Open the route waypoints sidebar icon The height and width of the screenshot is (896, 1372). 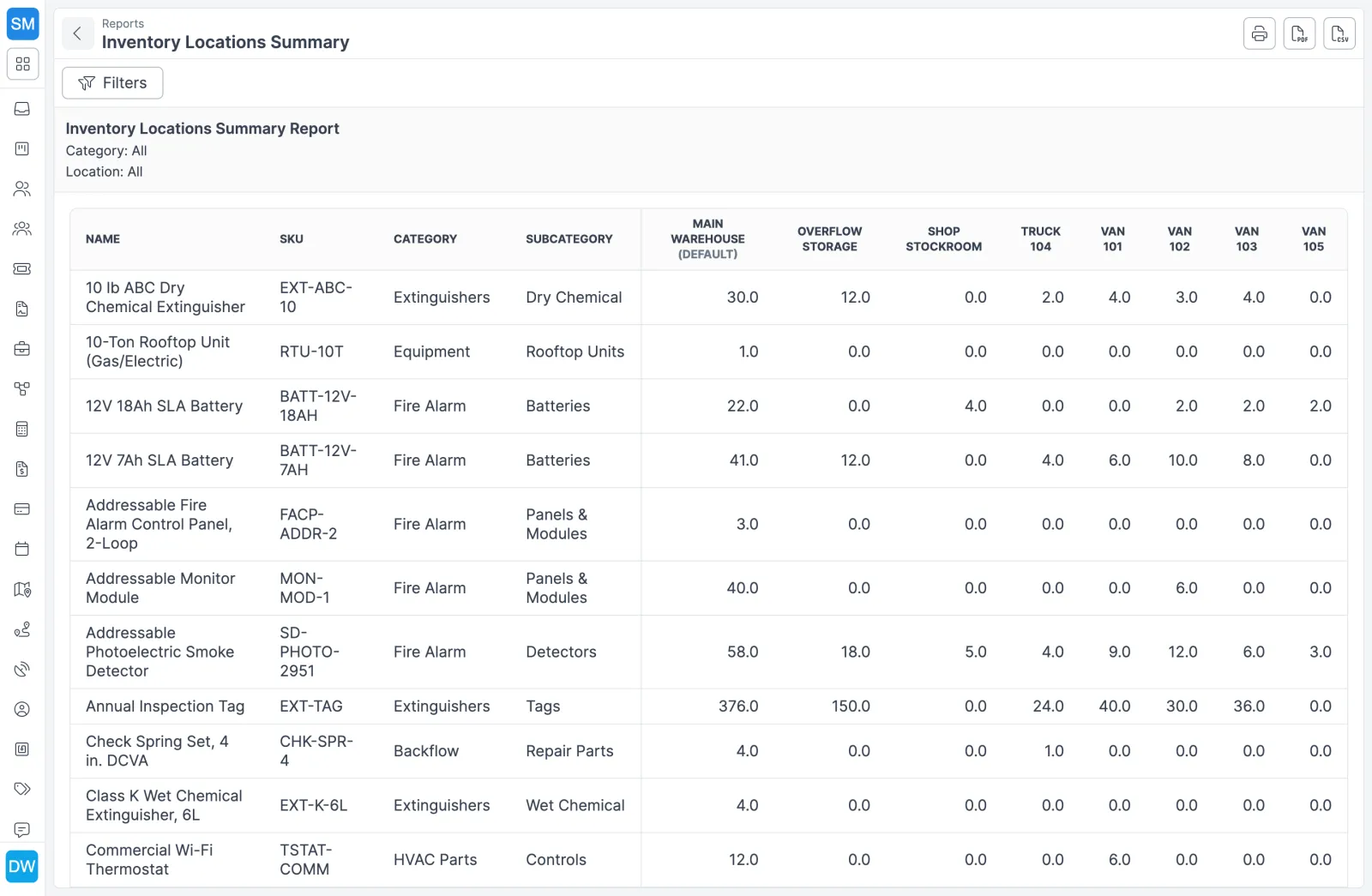[22, 629]
